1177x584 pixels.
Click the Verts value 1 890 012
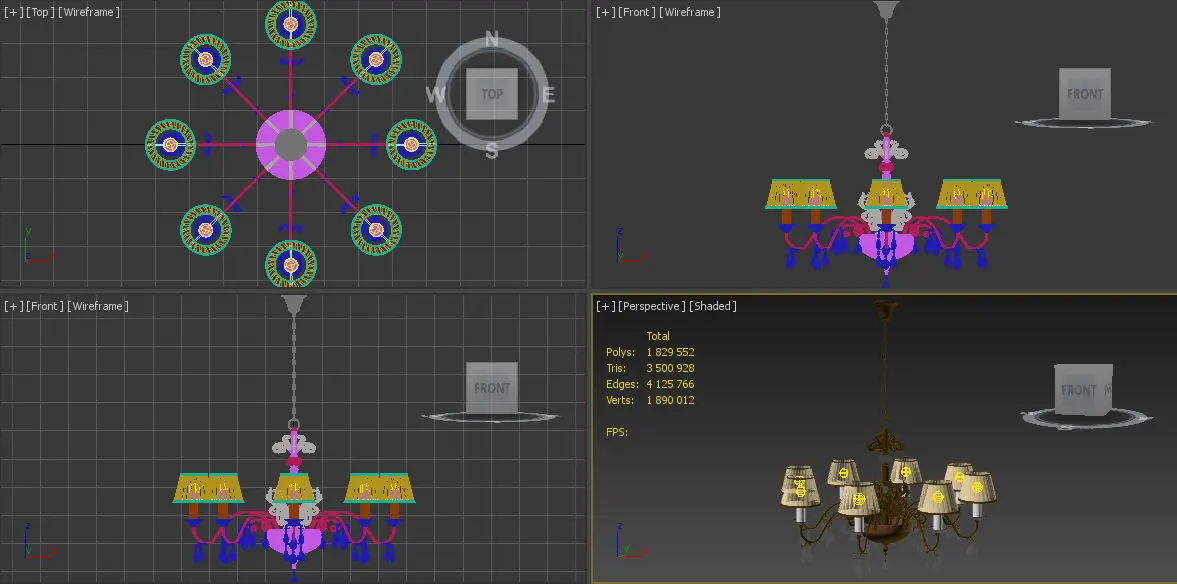pos(670,400)
